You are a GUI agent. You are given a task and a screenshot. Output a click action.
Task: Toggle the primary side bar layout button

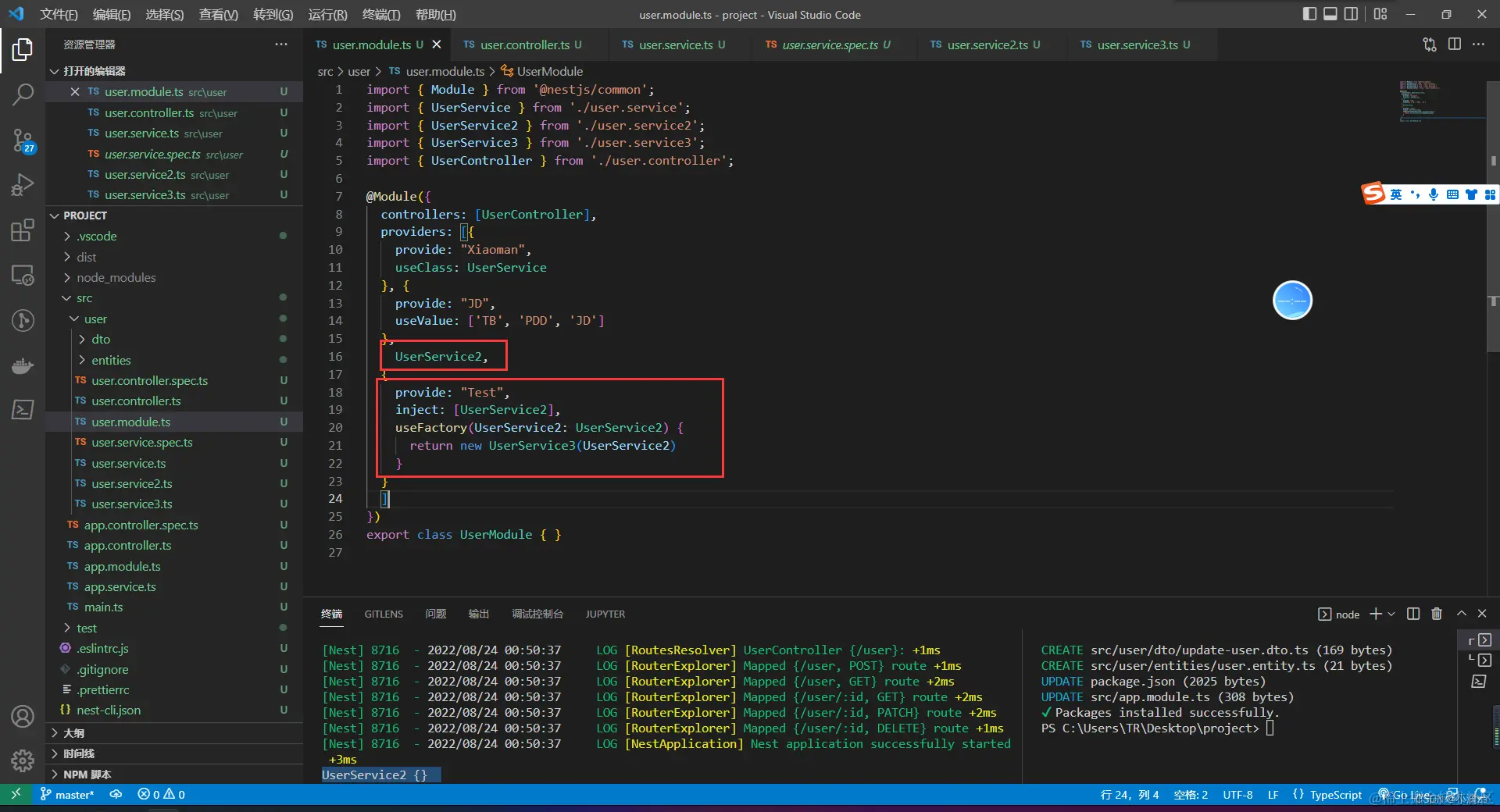click(1309, 14)
